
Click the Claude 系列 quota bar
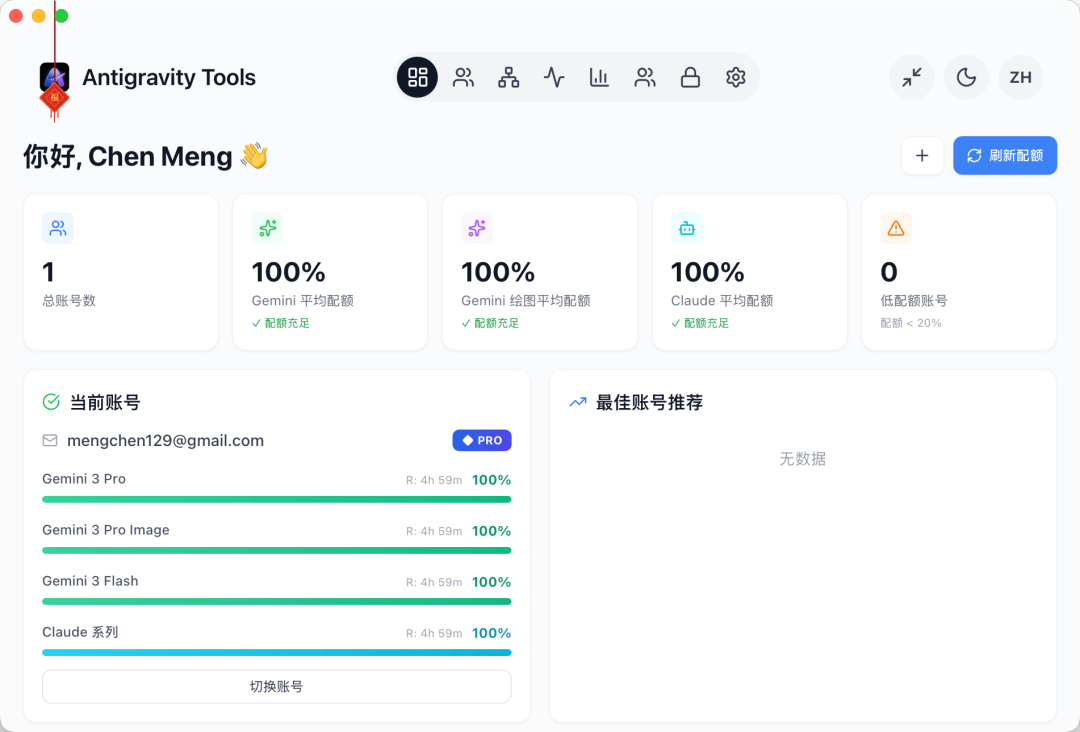(x=276, y=652)
